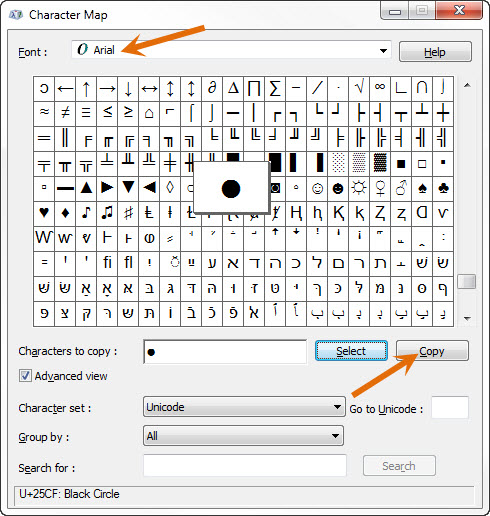Image resolution: width=490 pixels, height=516 pixels.
Task: Select the black down-pointing triangle
Action: 128,189
